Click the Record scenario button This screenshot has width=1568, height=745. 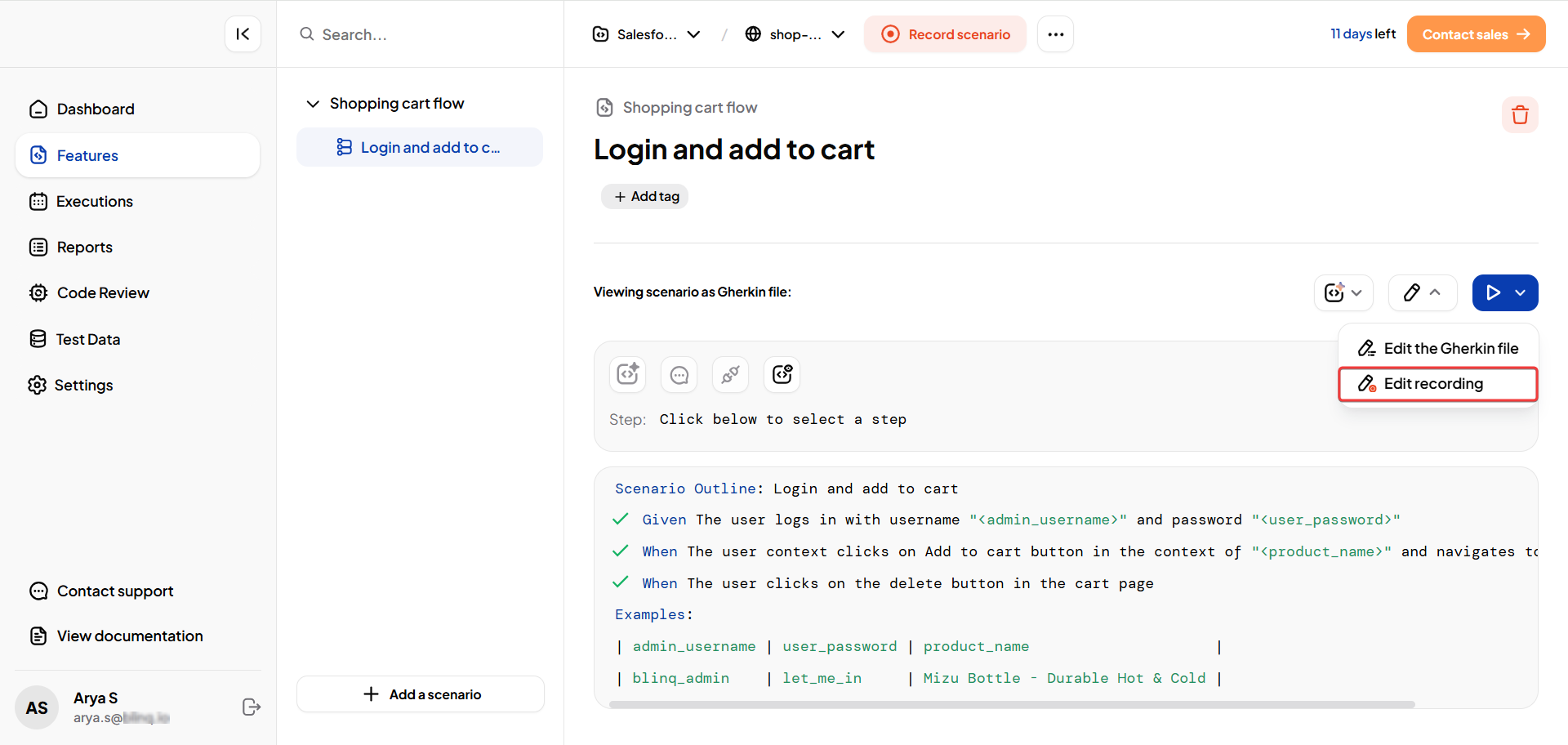[x=945, y=34]
